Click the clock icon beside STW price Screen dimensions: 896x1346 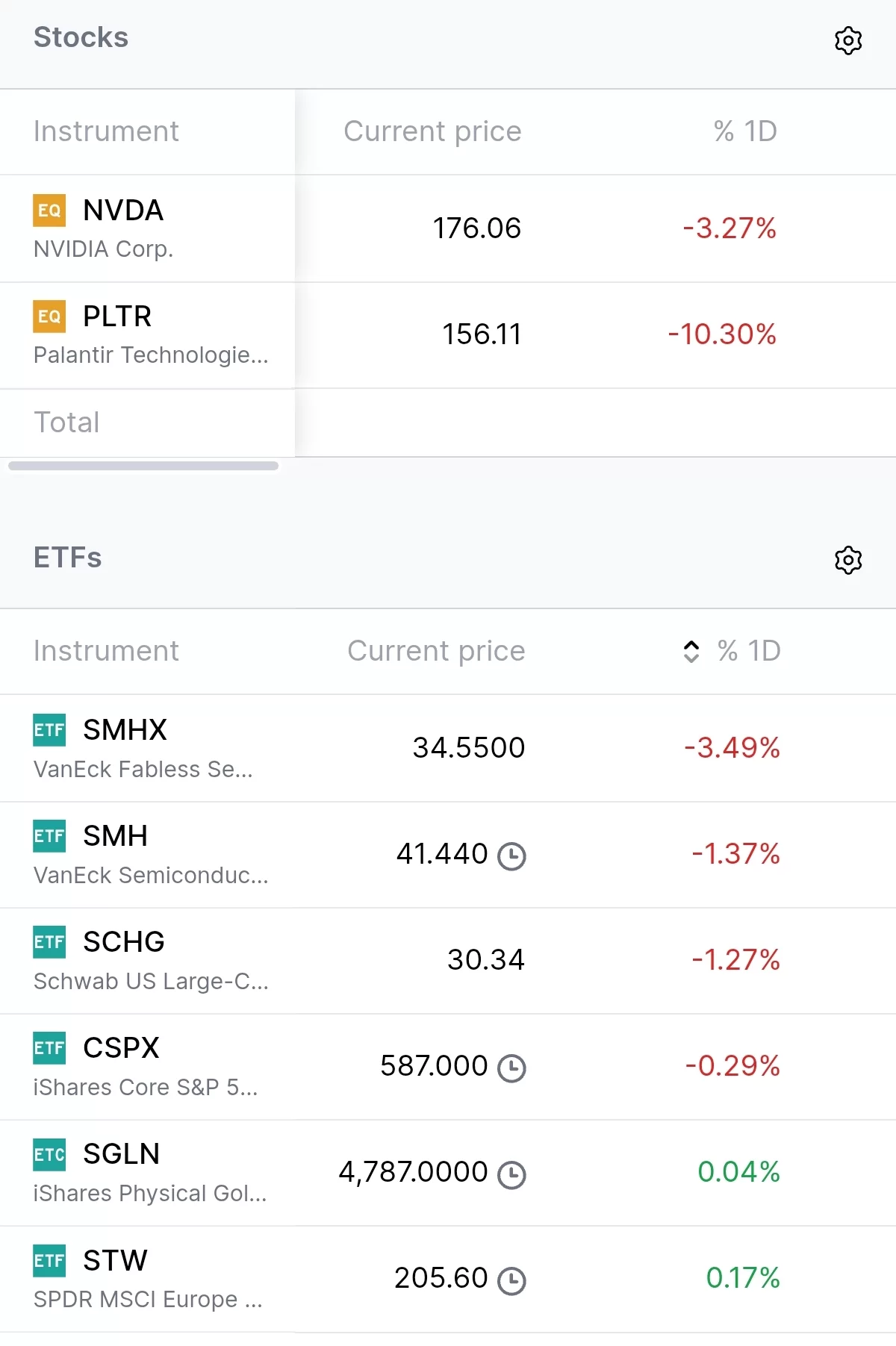(x=512, y=1280)
